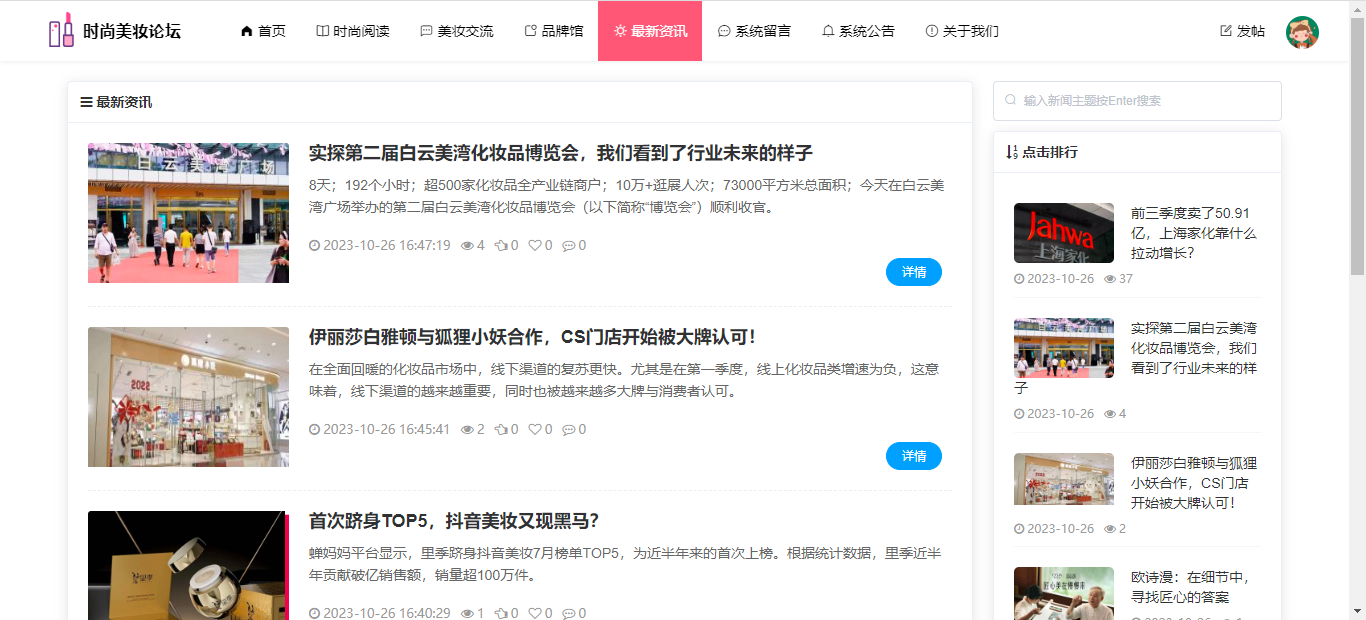
Task: Click comment icon on 白云美湾 article
Action: point(568,245)
